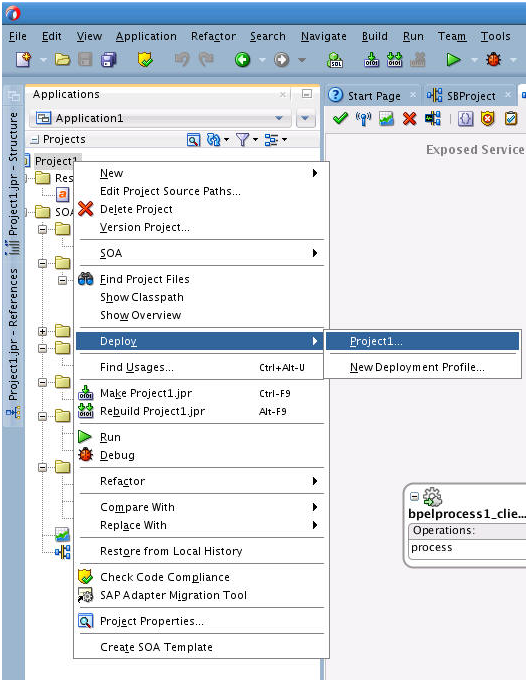Click the Debug ladybug toolbar icon
Screen dimensions: 528x682
pyautogui.click(x=494, y=59)
